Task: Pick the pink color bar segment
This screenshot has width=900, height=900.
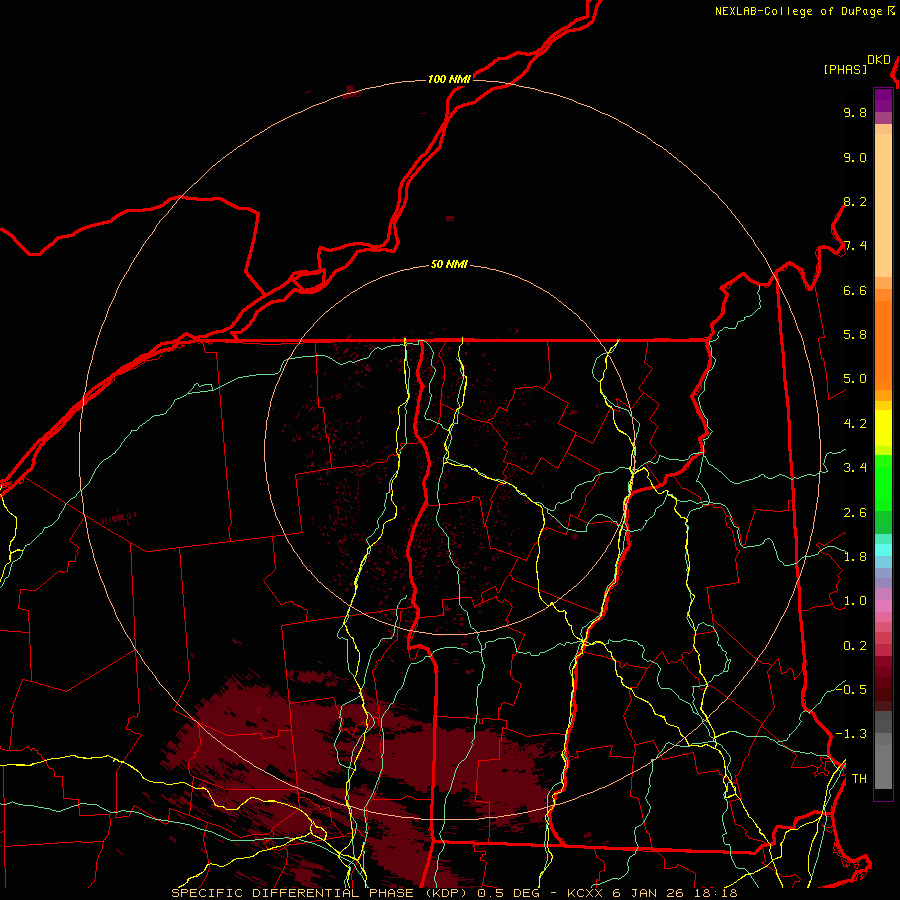Action: [x=883, y=606]
